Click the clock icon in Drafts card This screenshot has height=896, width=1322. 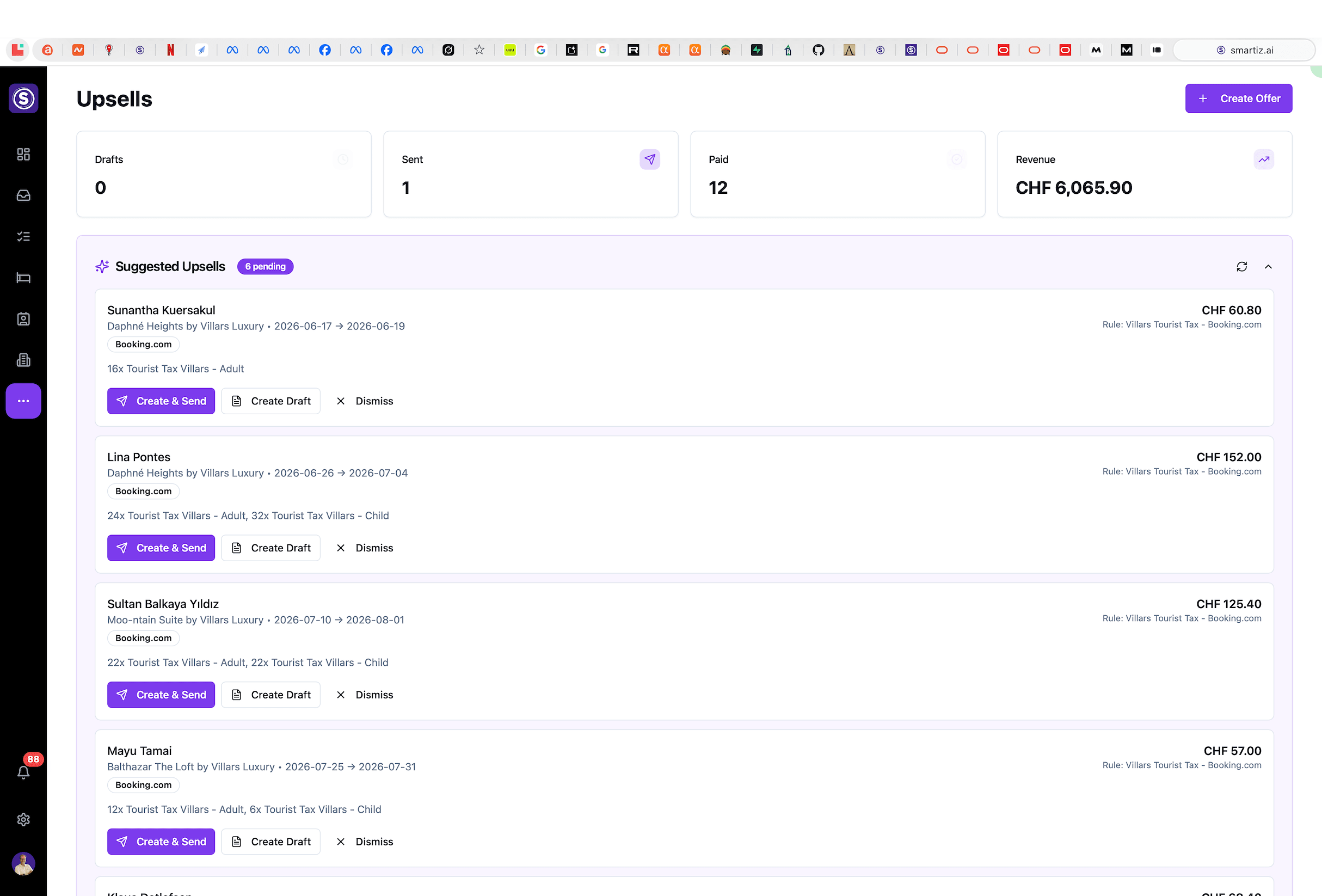pyautogui.click(x=343, y=159)
